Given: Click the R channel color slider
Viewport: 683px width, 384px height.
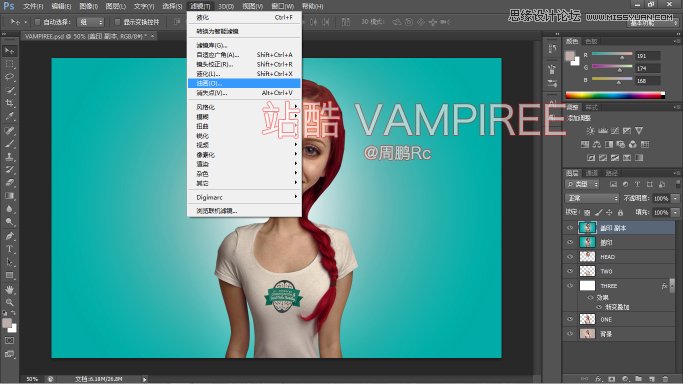Looking at the screenshot, I should [x=612, y=54].
